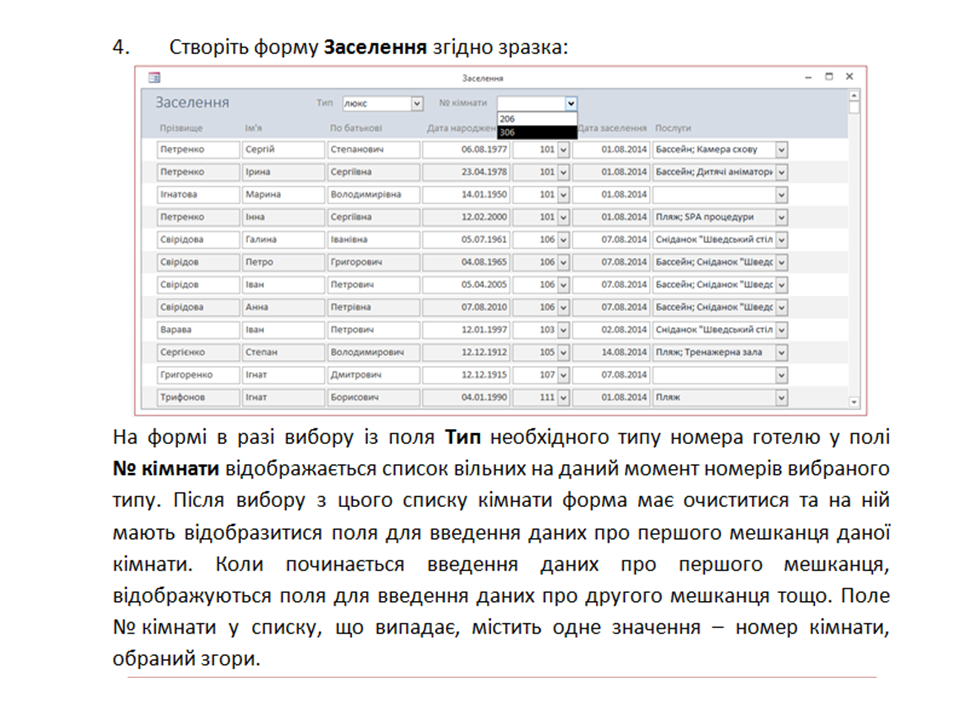
Task: Click the empty № кімнати input box
Action: [531, 103]
